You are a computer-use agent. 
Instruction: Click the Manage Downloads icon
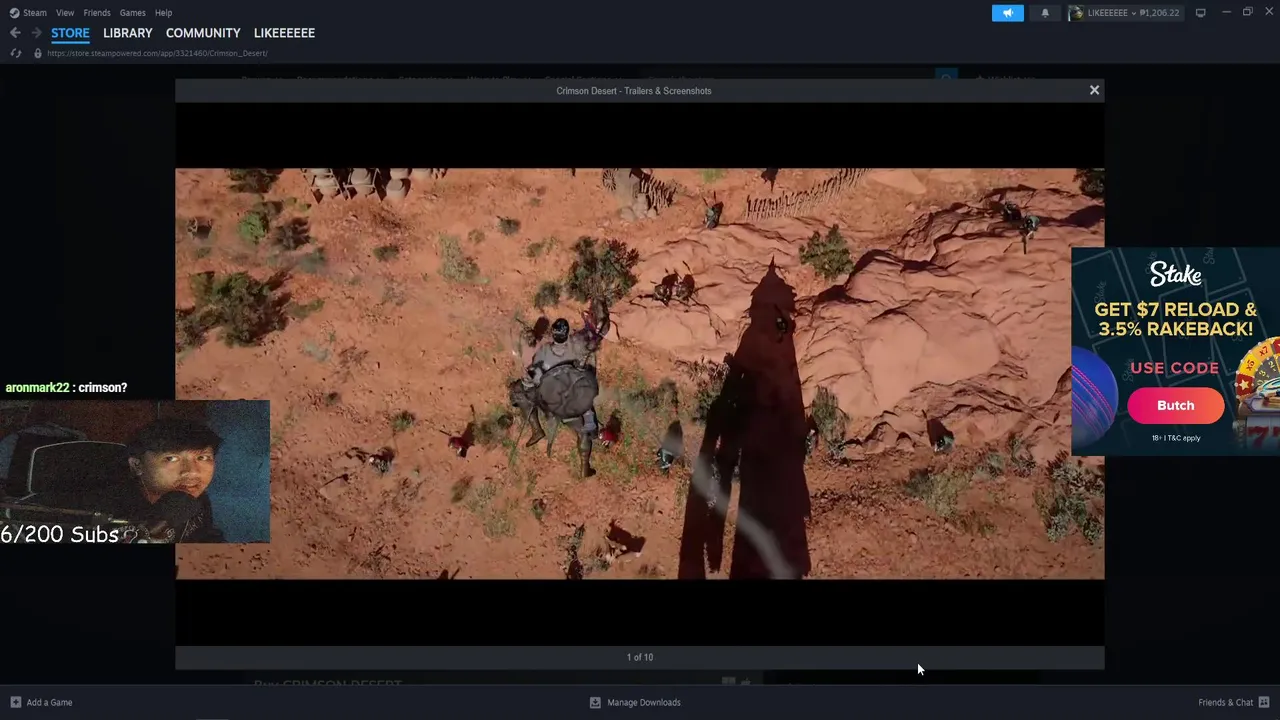coord(595,702)
